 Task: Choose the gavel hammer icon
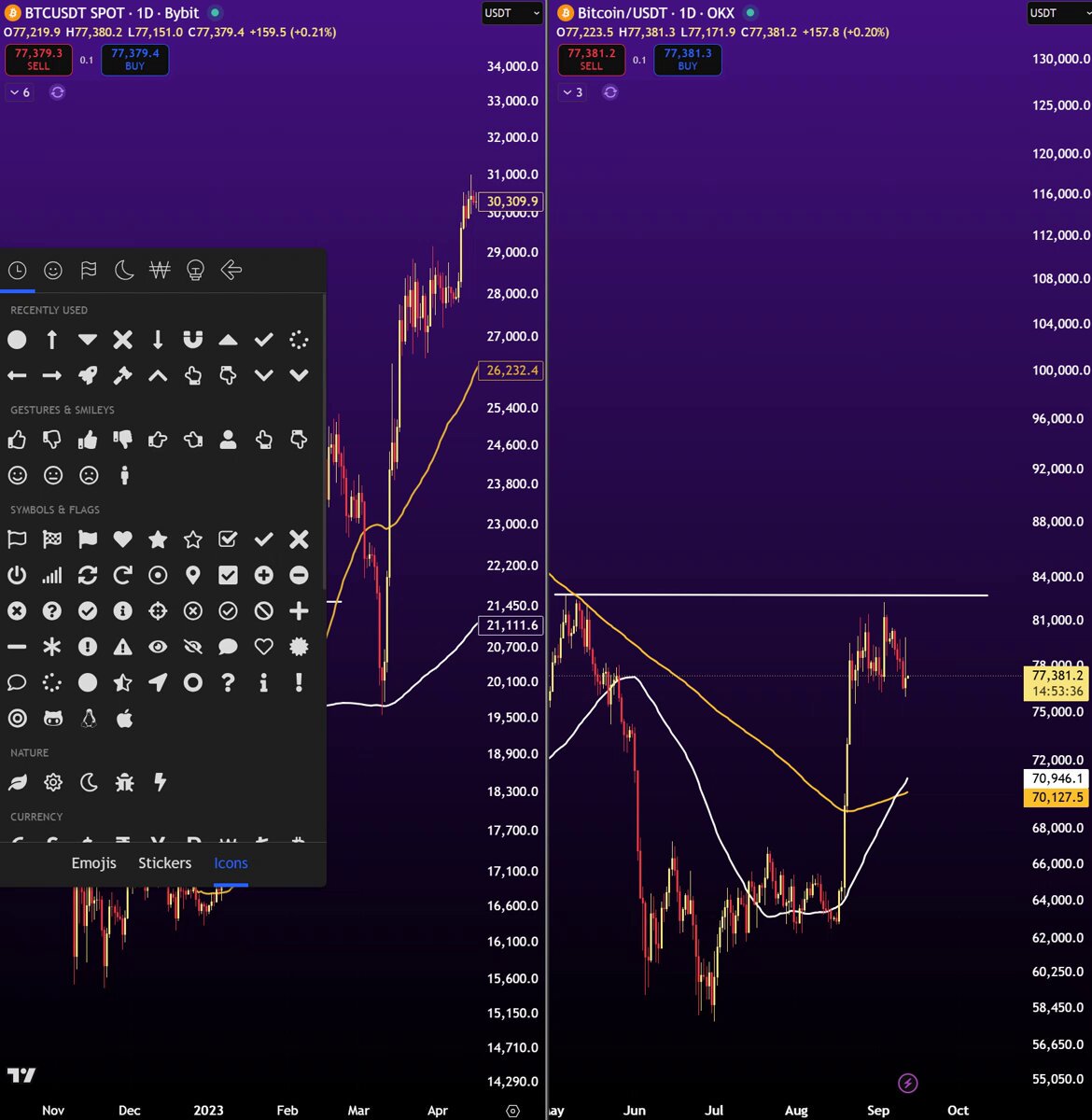(x=122, y=375)
